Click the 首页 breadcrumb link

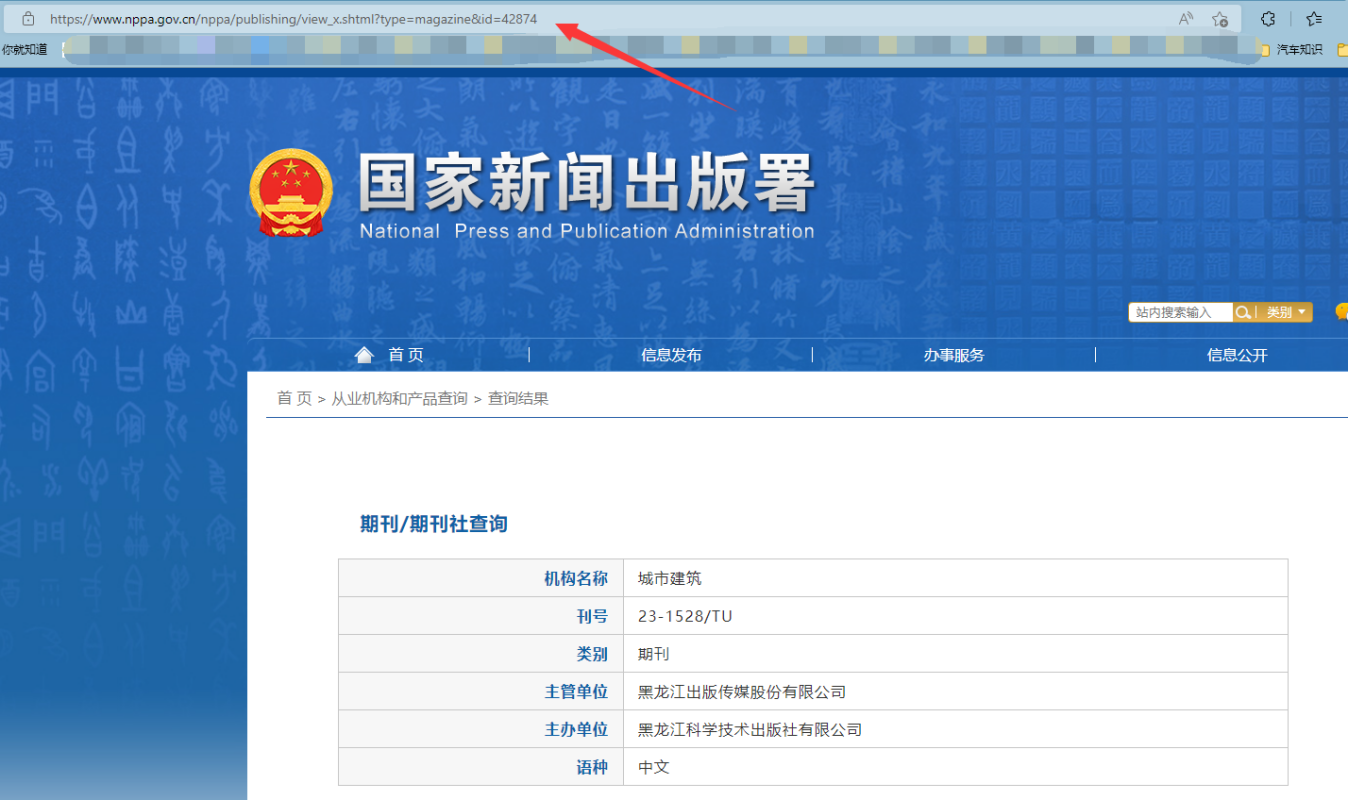294,398
